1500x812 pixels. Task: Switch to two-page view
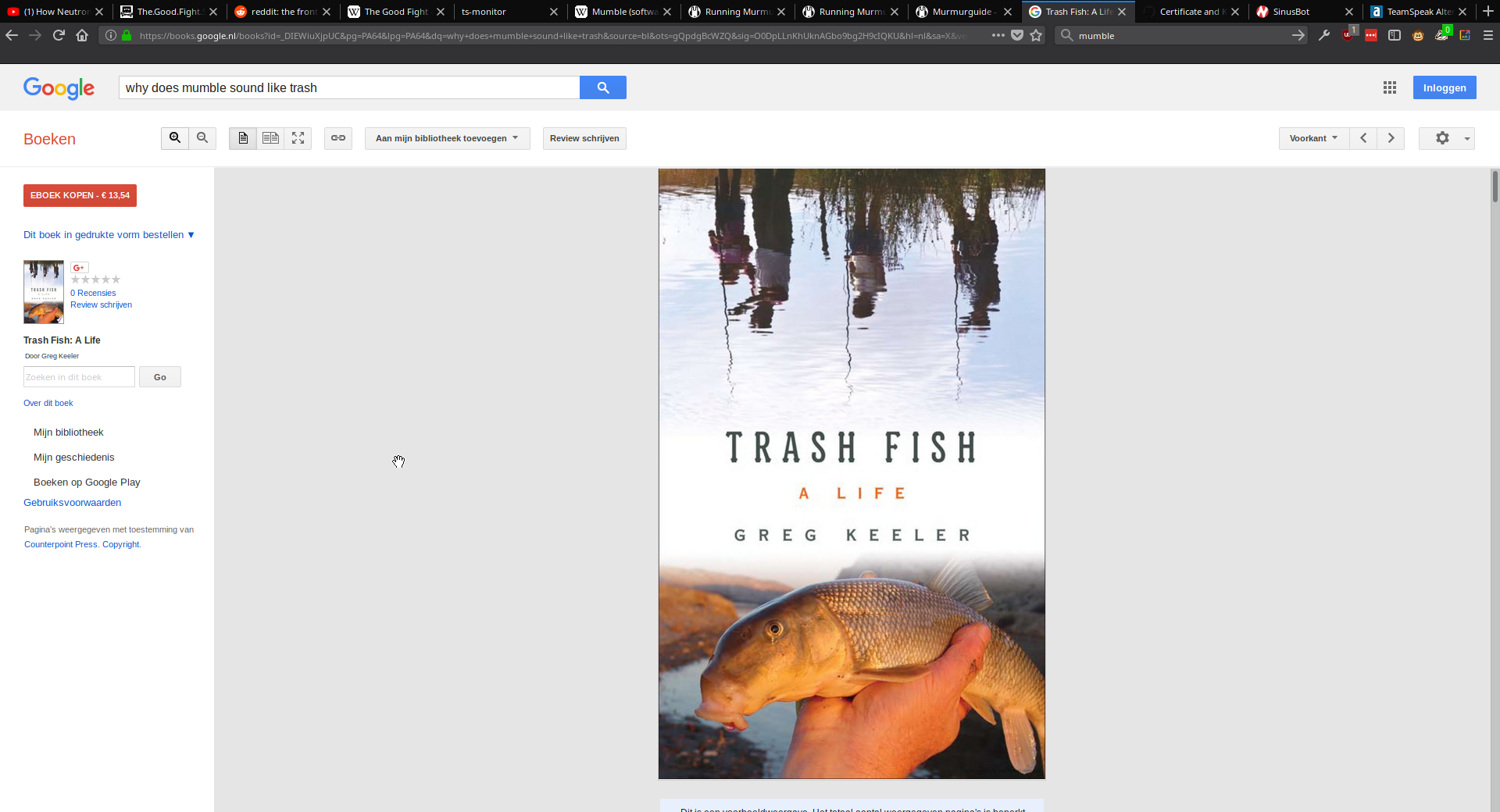[x=270, y=138]
